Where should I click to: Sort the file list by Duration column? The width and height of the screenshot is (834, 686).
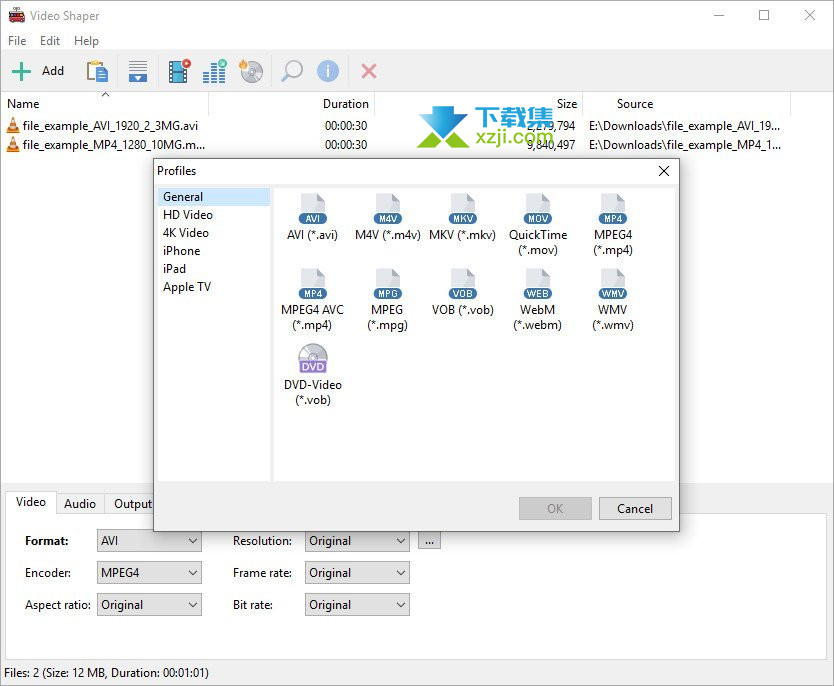(x=291, y=104)
